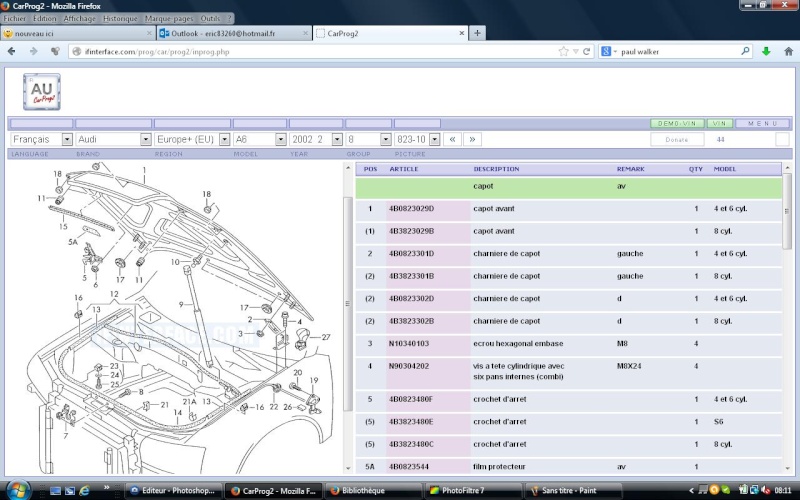Click the bookmark star in address bar

tap(563, 52)
